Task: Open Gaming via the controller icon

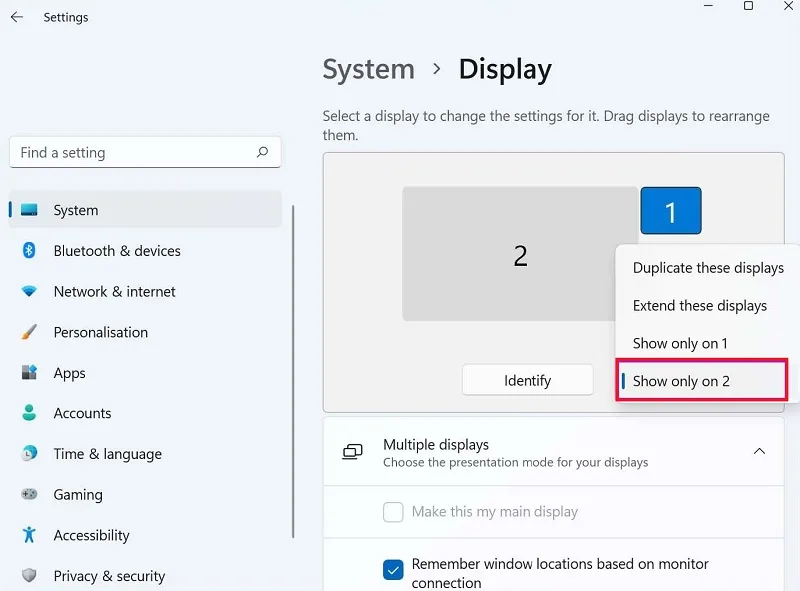Action: (x=29, y=494)
